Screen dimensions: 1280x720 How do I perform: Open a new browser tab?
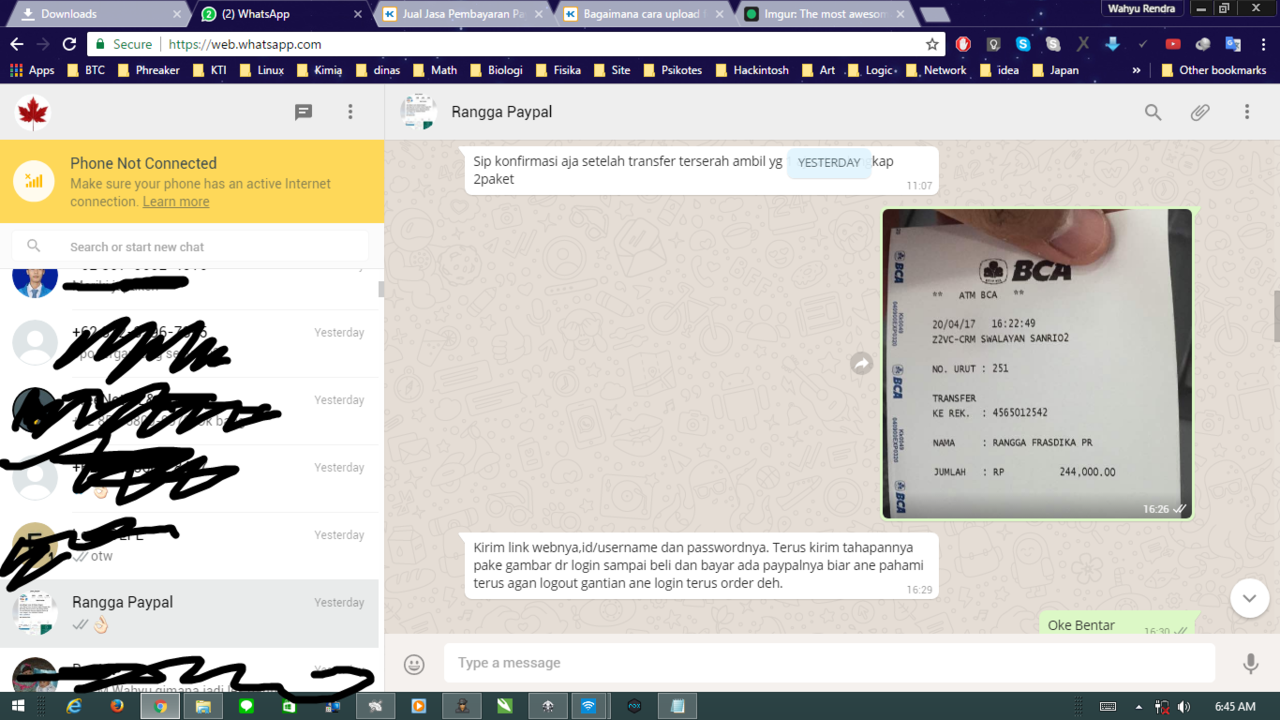(935, 15)
